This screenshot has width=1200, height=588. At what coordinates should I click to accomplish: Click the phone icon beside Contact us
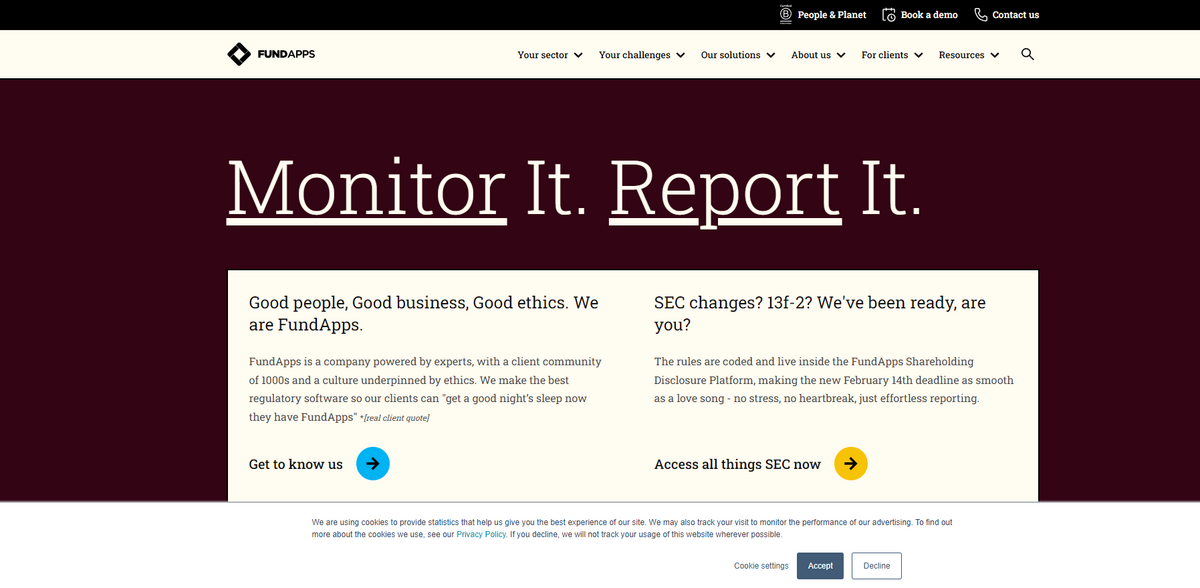point(981,15)
